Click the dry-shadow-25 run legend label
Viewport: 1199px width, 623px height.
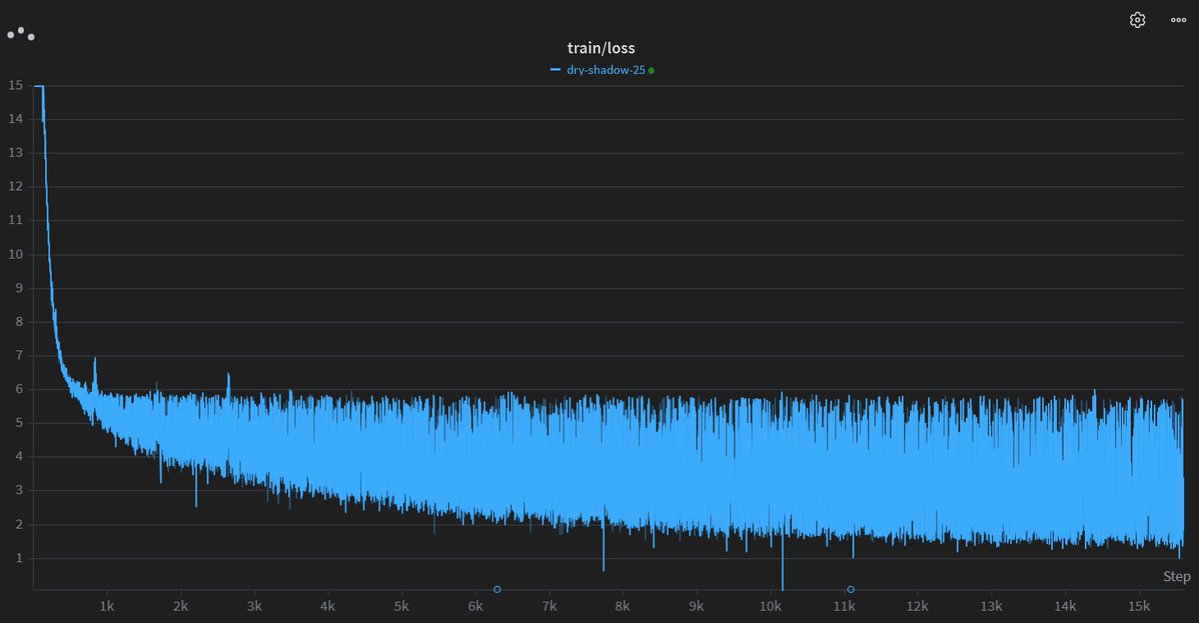606,70
